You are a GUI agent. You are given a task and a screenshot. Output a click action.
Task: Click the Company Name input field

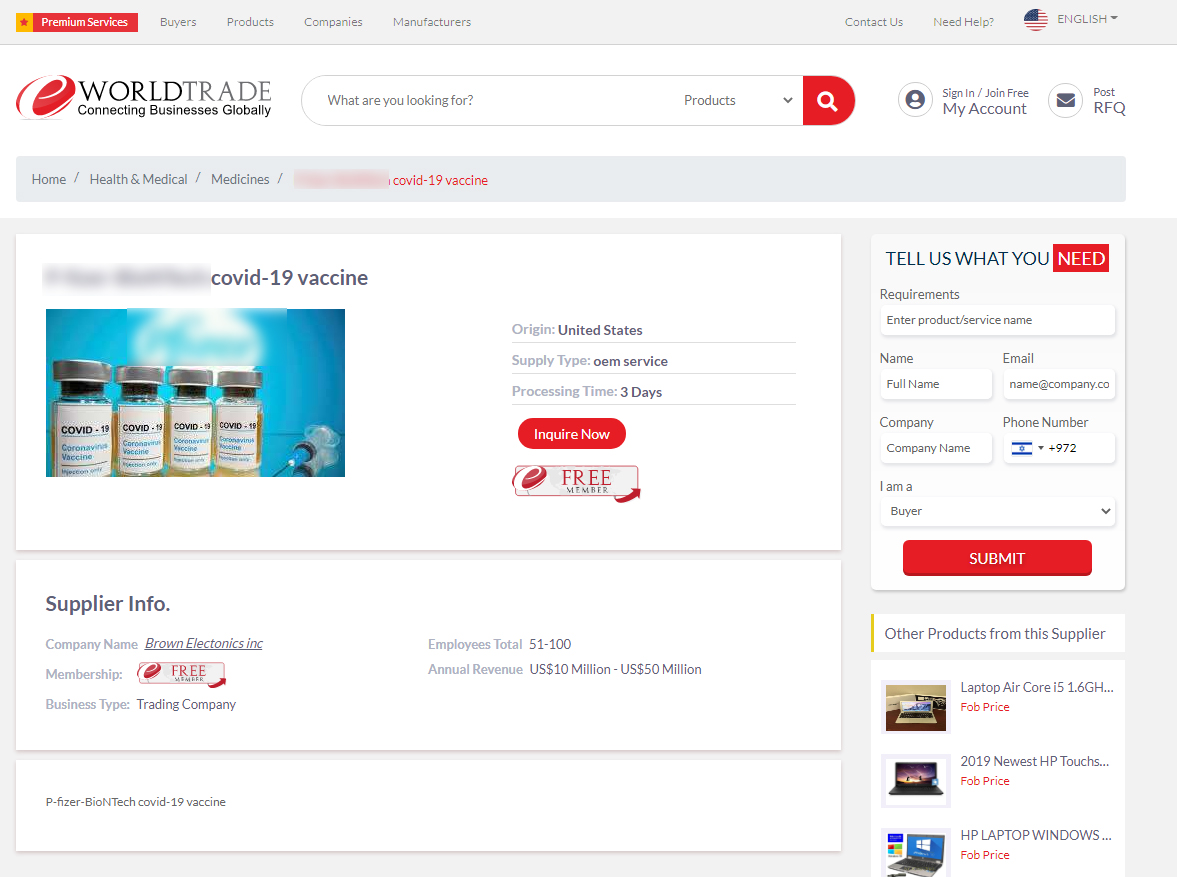935,448
